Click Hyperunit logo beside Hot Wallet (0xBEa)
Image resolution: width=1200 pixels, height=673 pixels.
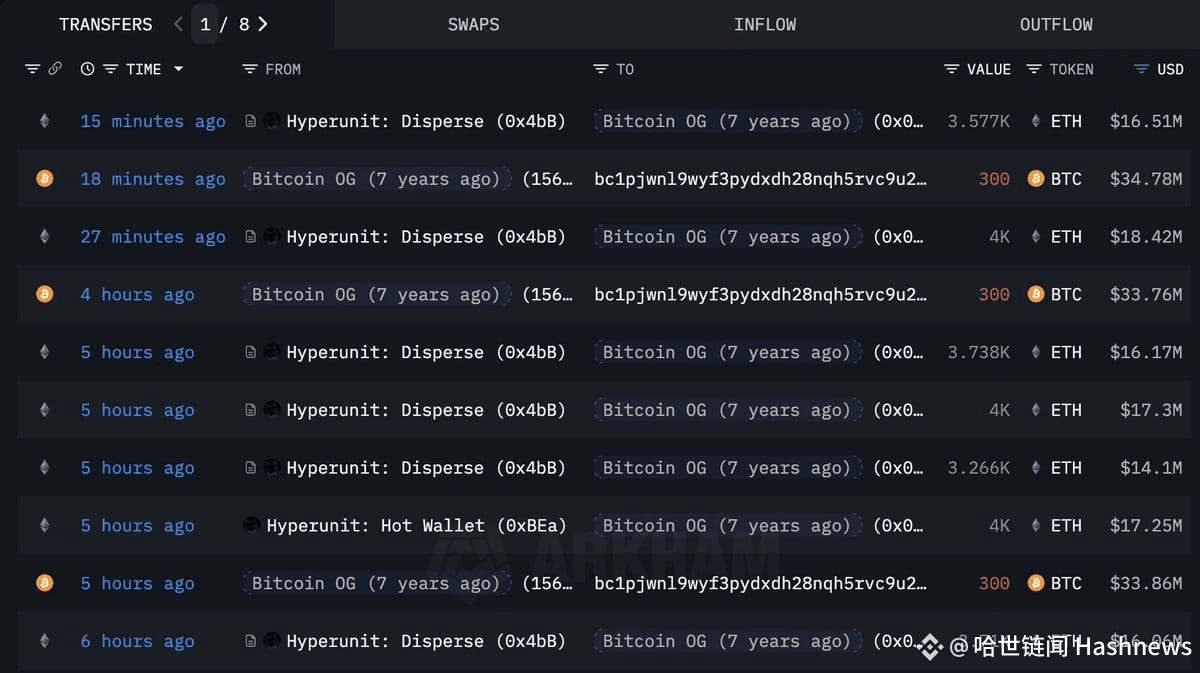252,525
